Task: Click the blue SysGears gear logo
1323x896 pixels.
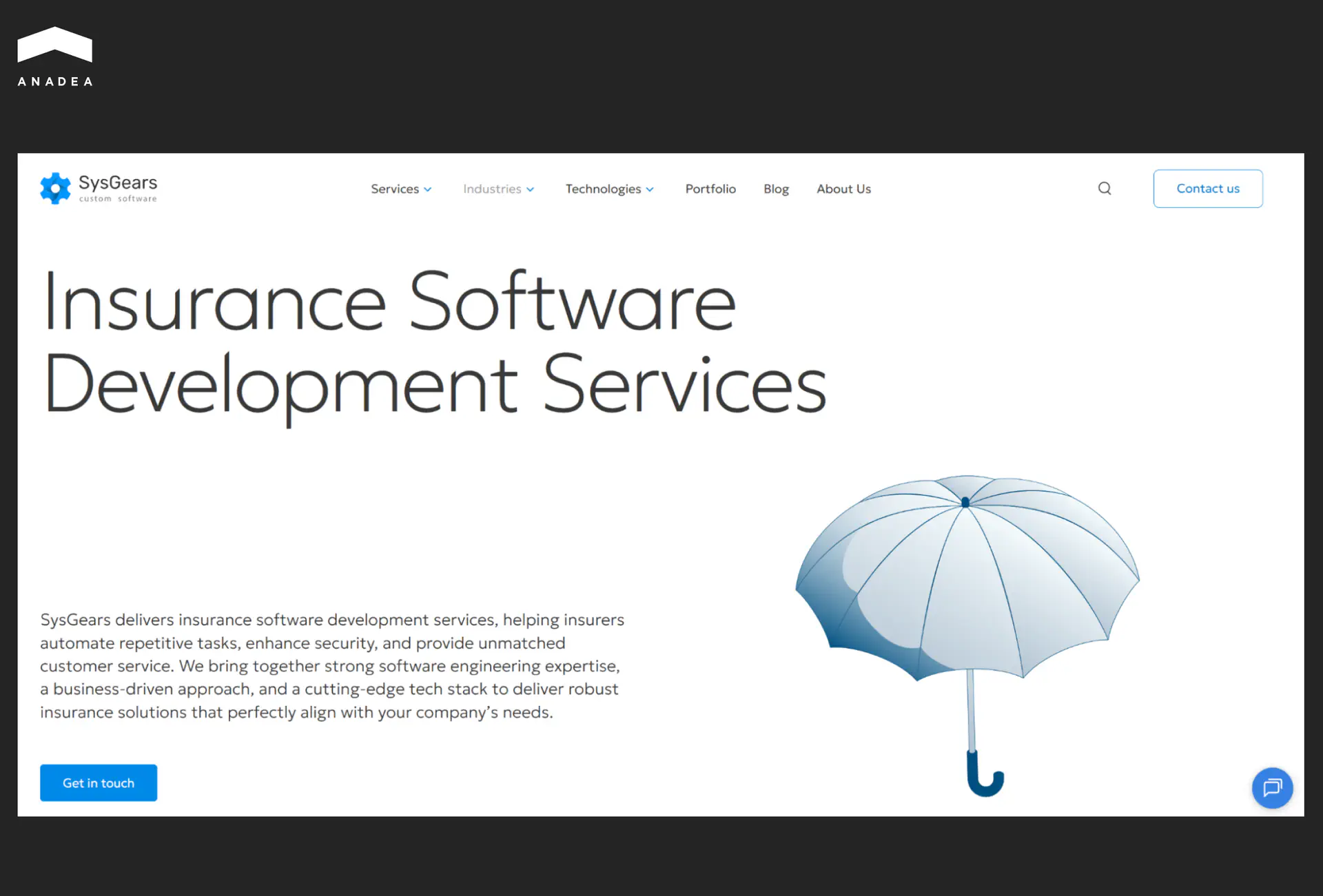Action: [x=55, y=188]
